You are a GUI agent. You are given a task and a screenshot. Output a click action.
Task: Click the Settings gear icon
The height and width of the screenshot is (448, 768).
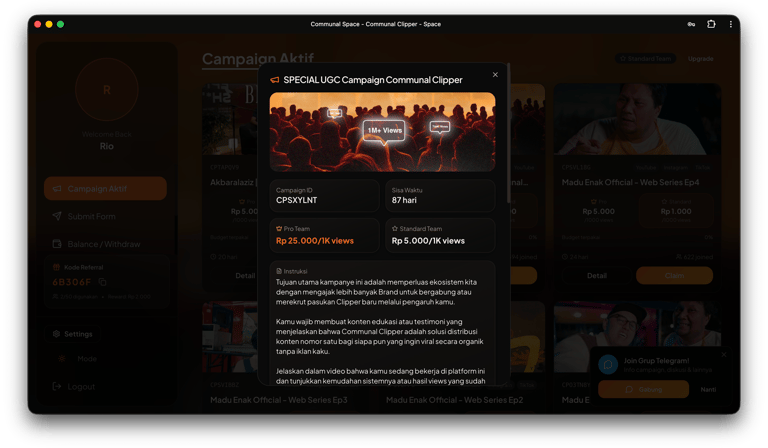pos(56,334)
